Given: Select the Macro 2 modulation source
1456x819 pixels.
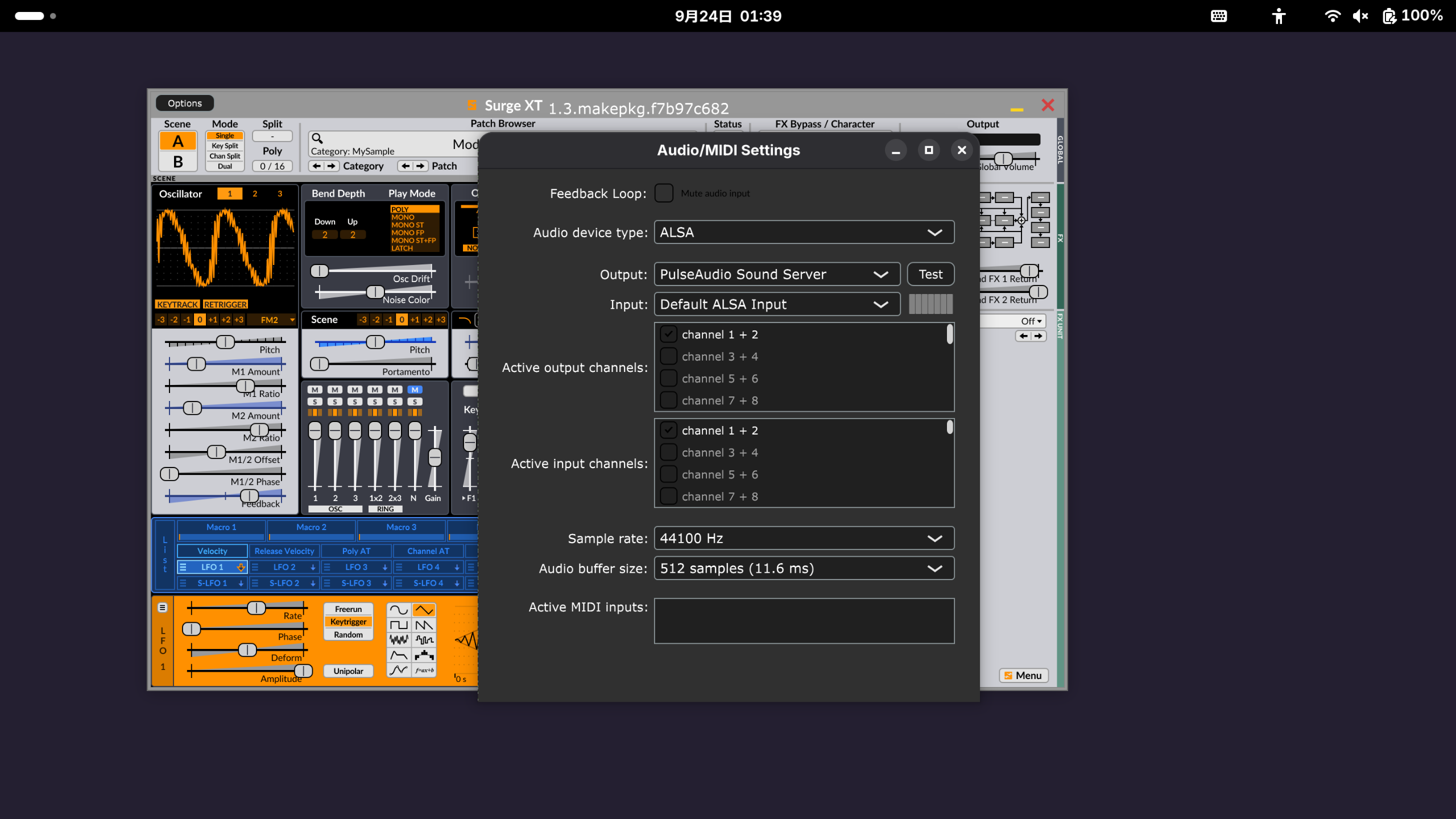Looking at the screenshot, I should tap(311, 530).
